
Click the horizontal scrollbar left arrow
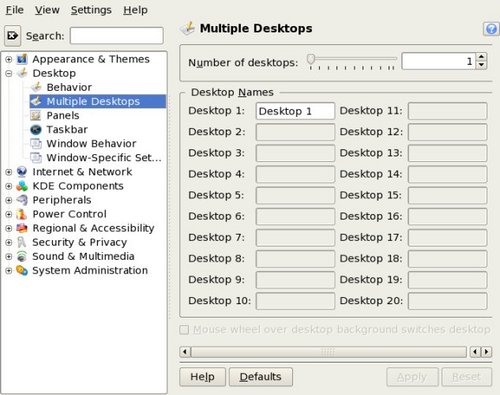pos(185,352)
